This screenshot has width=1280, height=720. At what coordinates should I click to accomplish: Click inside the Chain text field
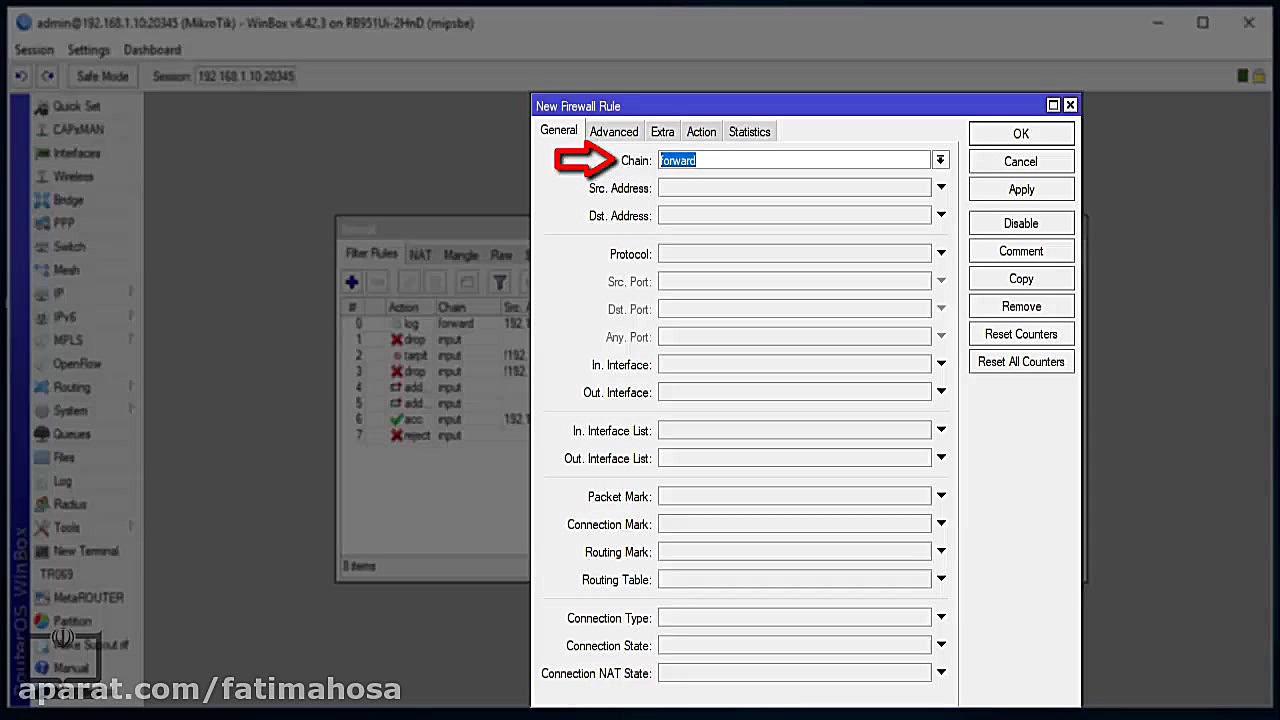[794, 160]
